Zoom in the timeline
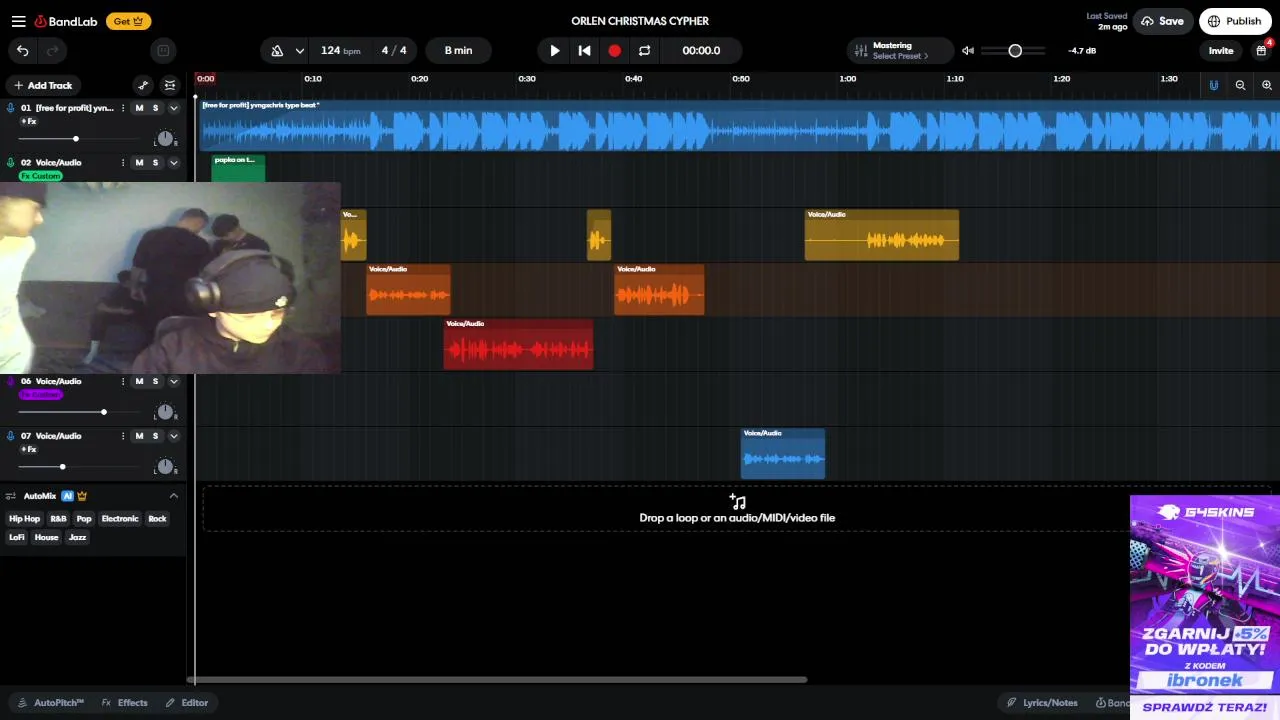 [1267, 85]
